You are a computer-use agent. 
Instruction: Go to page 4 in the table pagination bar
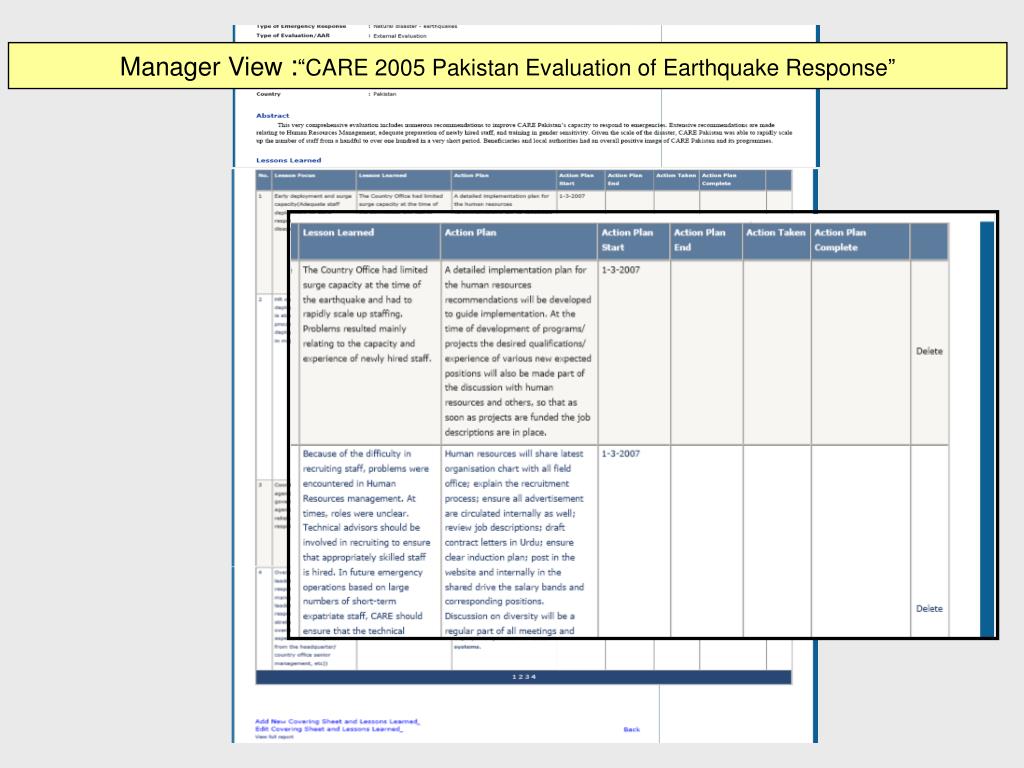tap(534, 677)
